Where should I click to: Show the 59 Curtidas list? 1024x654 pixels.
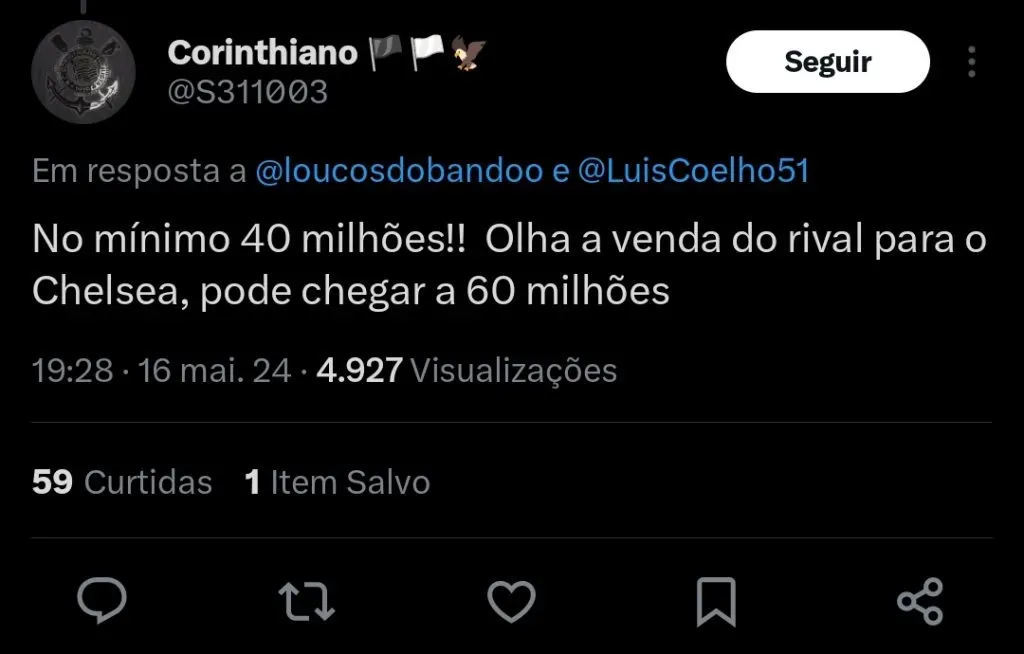122,482
